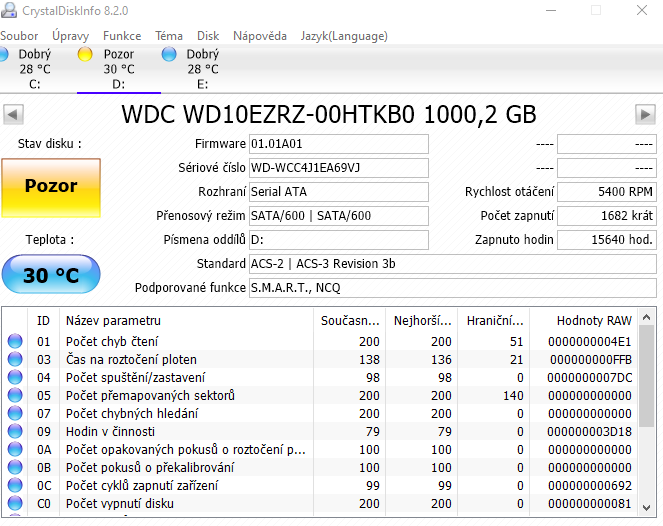Open the Nápověda menu
Viewport: 663px width, 526px height.
point(260,36)
